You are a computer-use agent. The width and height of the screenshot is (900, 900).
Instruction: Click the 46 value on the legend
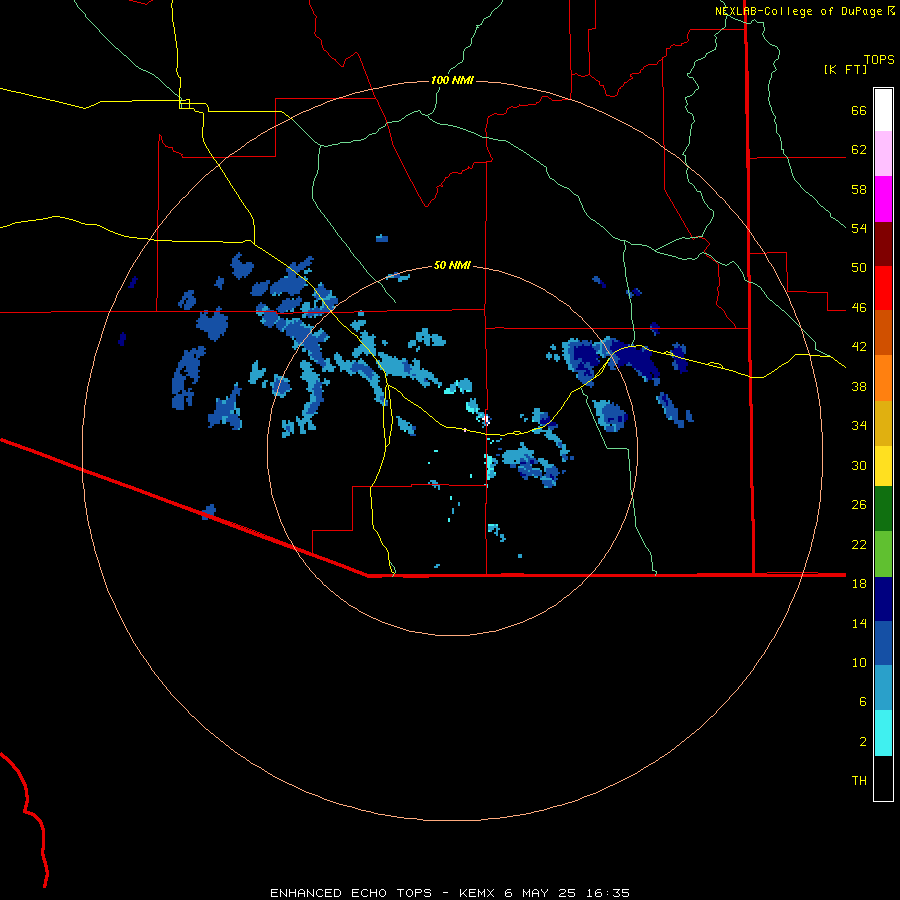(859, 308)
